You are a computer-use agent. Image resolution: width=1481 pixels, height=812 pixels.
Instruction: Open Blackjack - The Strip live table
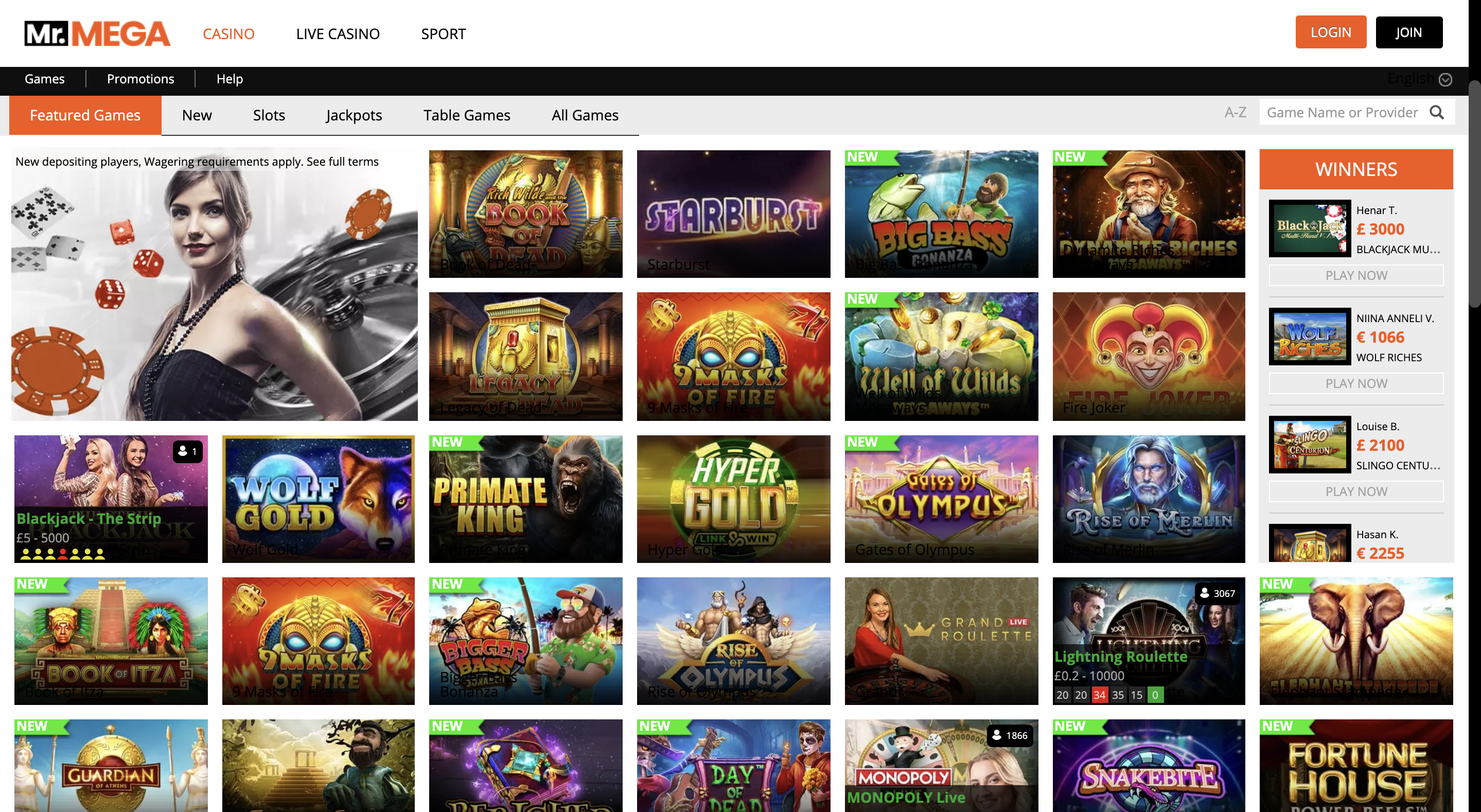[111, 499]
